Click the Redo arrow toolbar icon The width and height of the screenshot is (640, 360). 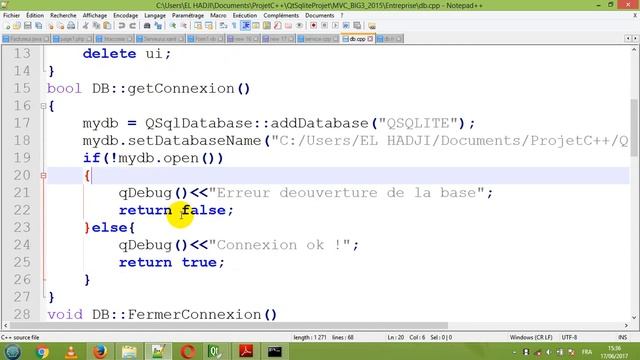point(133,26)
